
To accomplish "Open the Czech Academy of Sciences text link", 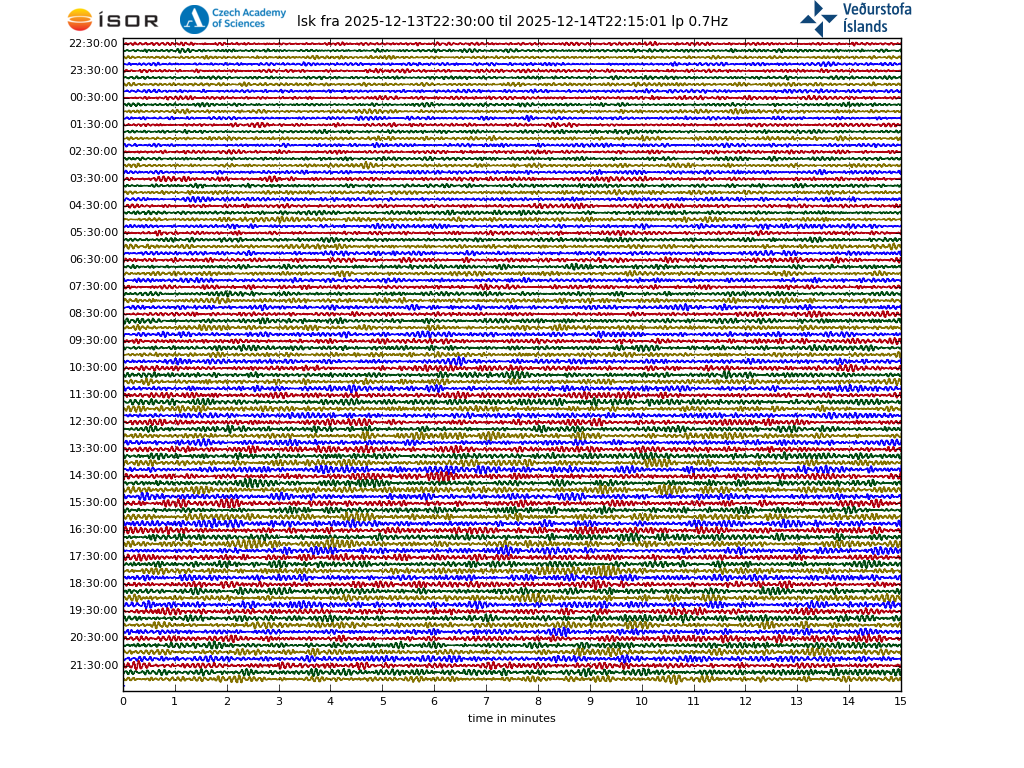I will (248, 18).
